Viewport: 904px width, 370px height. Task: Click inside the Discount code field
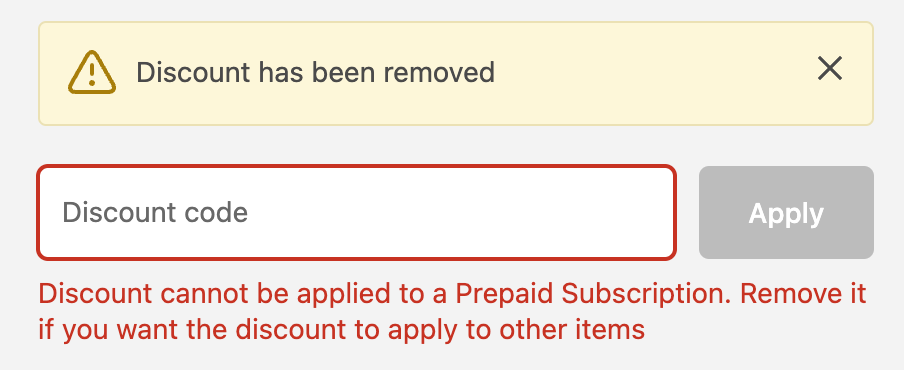tap(356, 213)
